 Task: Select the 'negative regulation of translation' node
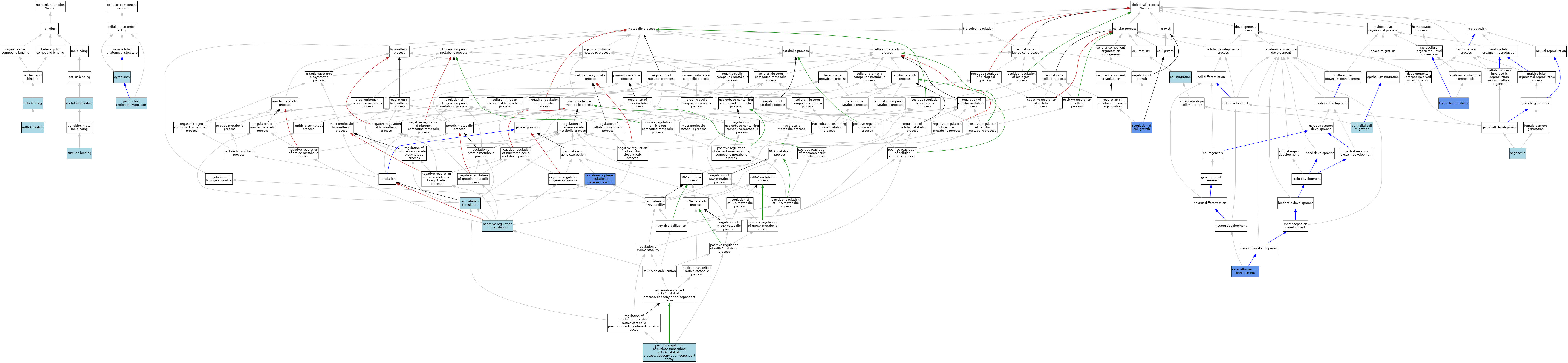coord(497,226)
